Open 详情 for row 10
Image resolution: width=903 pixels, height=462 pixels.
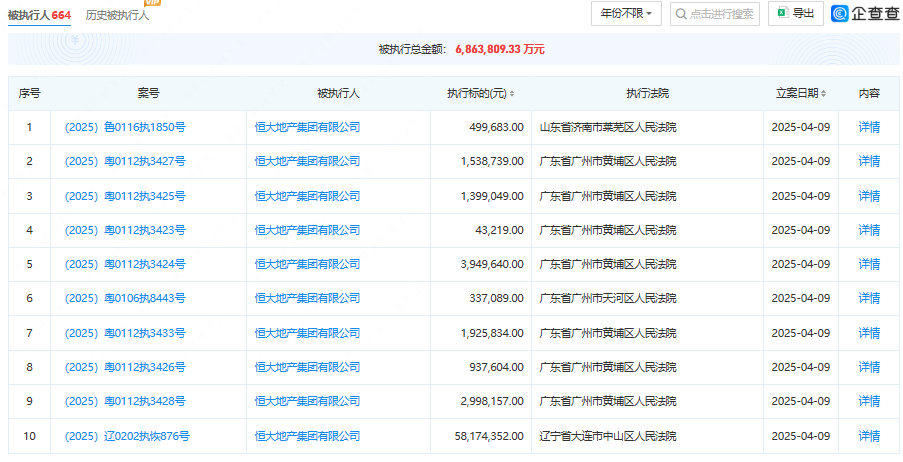869,436
